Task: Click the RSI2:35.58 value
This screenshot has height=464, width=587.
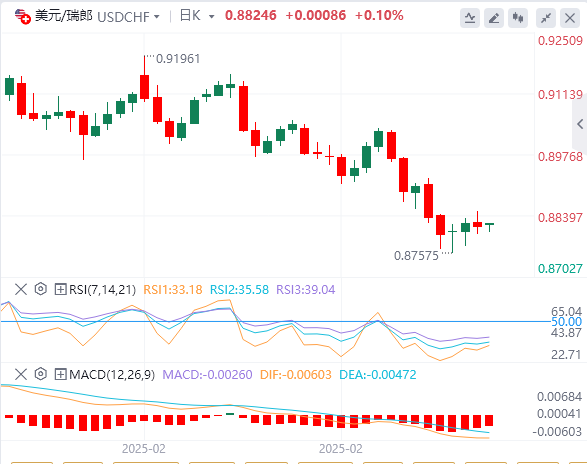Action: (239, 289)
